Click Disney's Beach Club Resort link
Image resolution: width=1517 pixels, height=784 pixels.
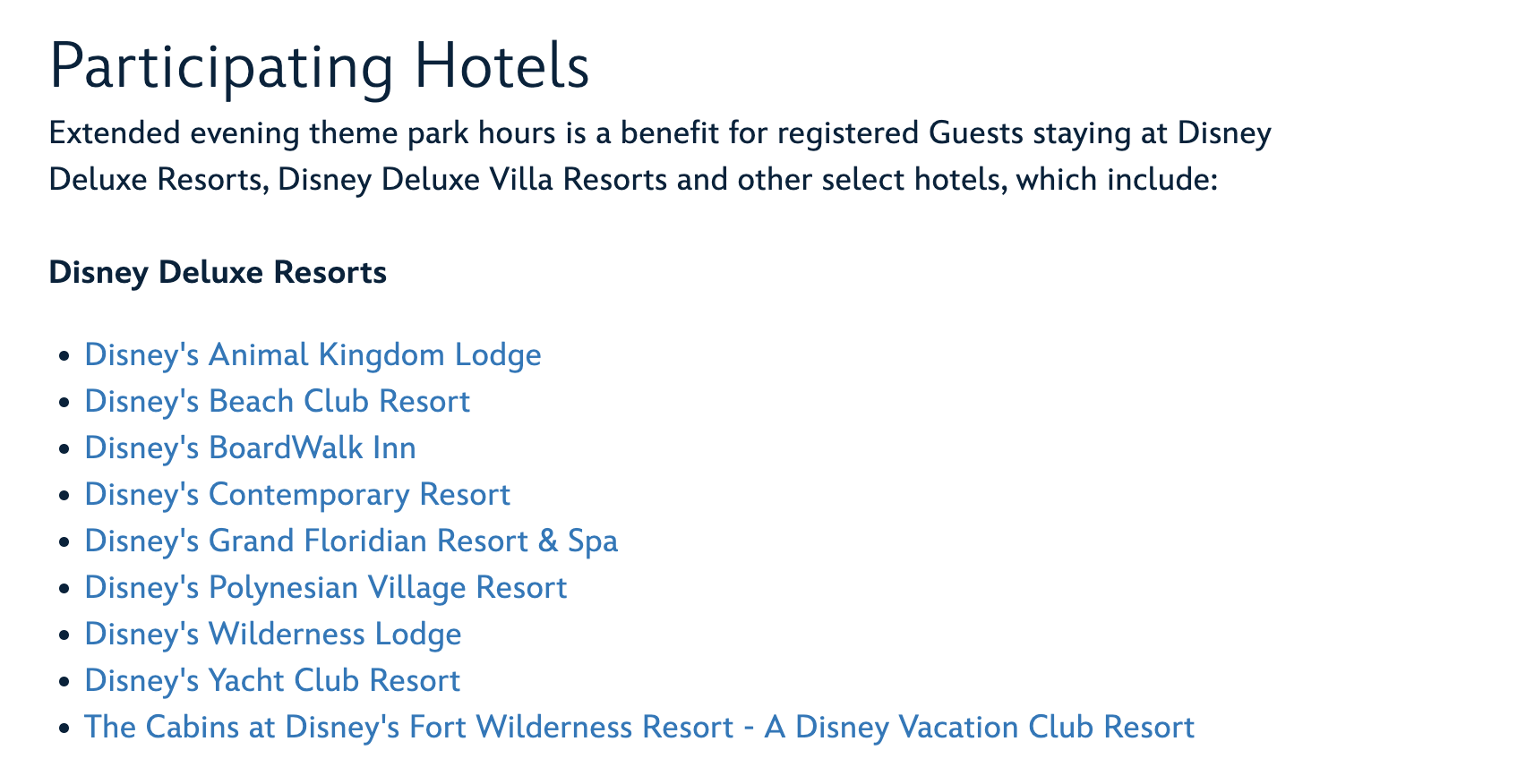pos(277,402)
